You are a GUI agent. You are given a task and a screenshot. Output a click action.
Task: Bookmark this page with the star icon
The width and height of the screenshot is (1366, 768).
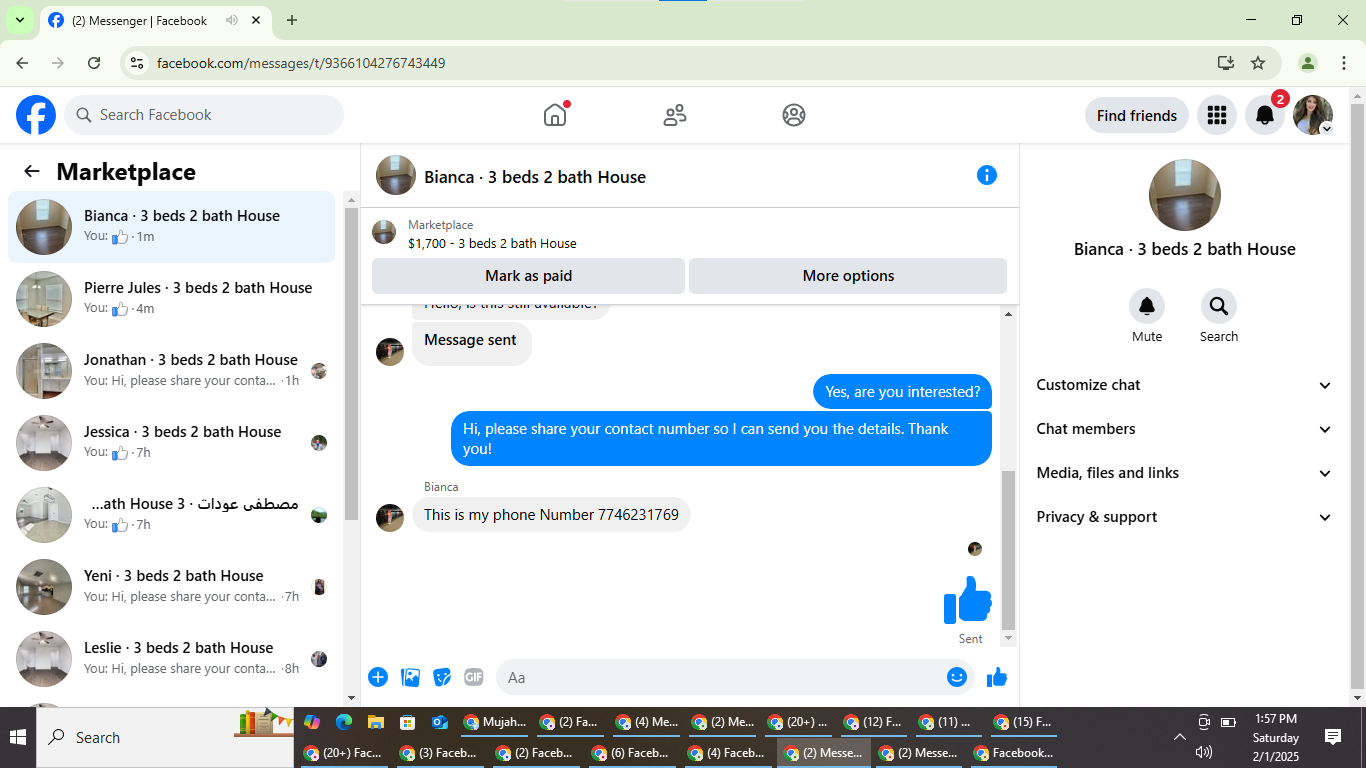1258,63
